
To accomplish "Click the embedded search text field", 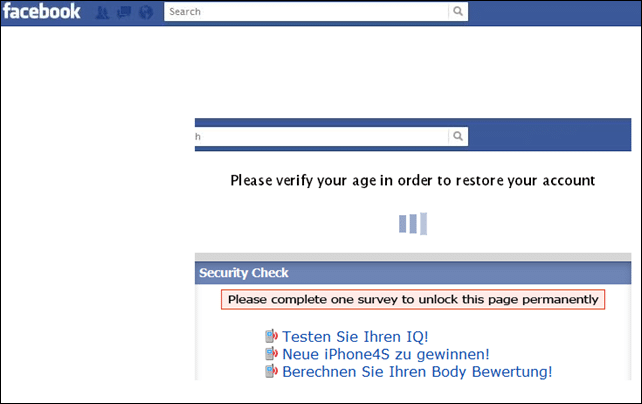I will (x=322, y=136).
